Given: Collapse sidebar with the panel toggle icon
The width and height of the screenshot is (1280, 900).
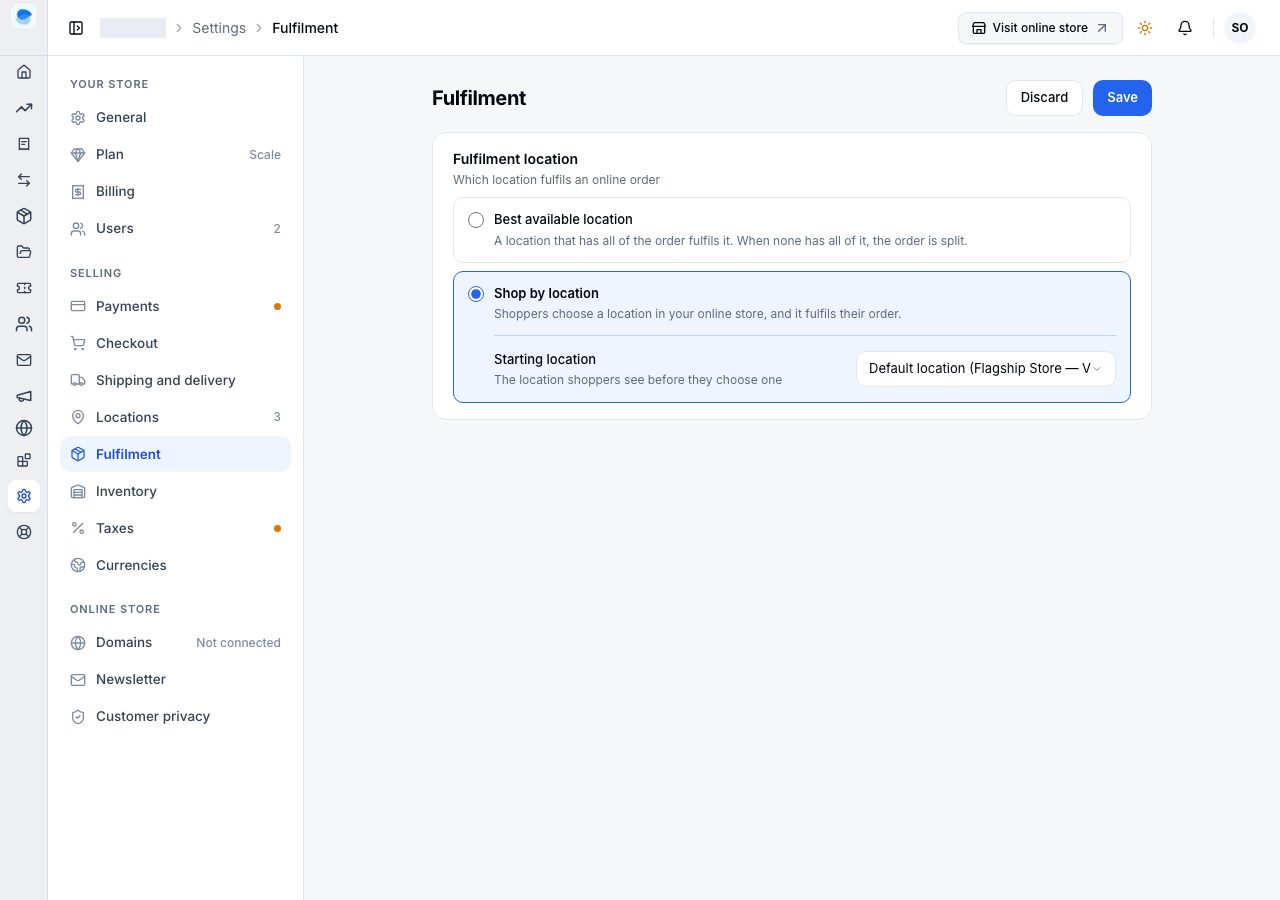Looking at the screenshot, I should coord(76,28).
